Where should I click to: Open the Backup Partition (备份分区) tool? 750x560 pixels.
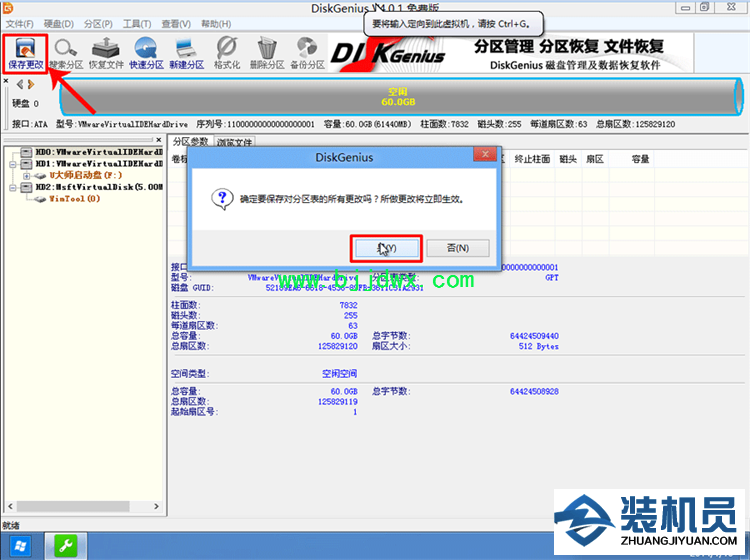click(307, 52)
